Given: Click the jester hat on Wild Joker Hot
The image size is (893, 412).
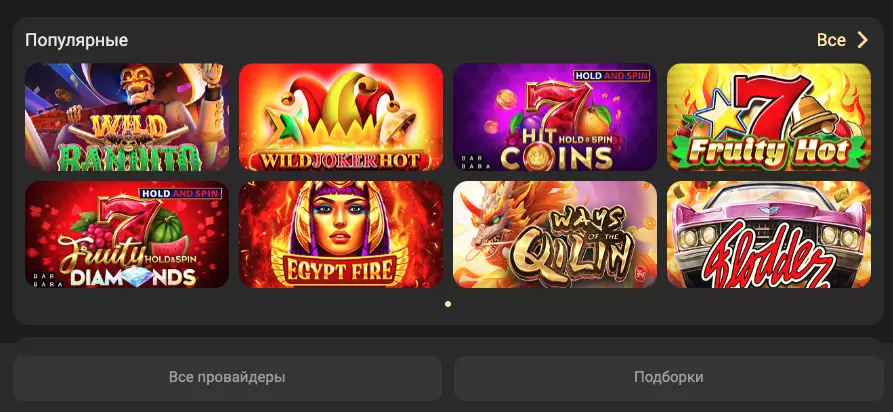Looking at the screenshot, I should tap(341, 103).
